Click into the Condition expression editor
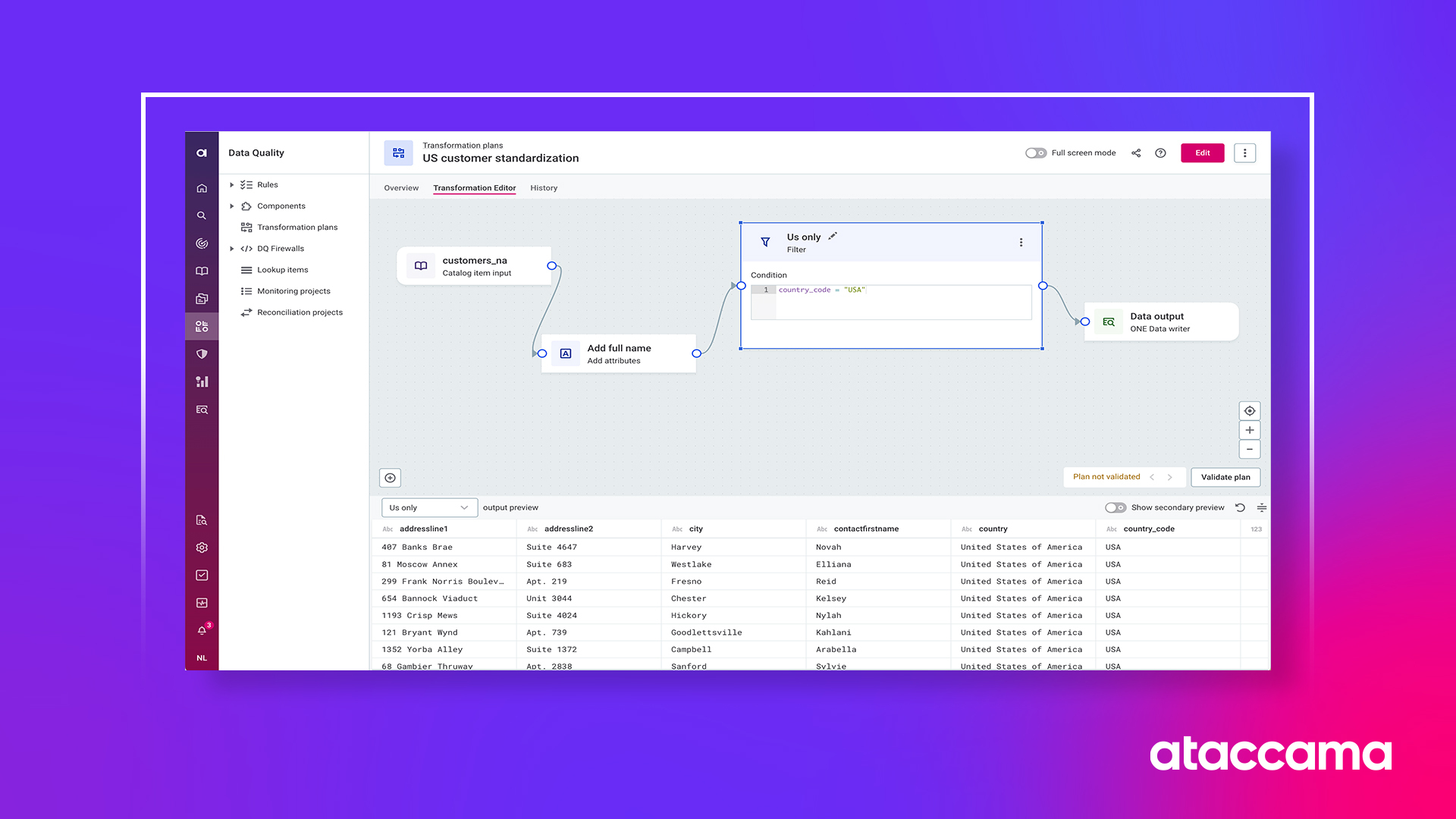Viewport: 1456px width, 819px height. tap(902, 303)
